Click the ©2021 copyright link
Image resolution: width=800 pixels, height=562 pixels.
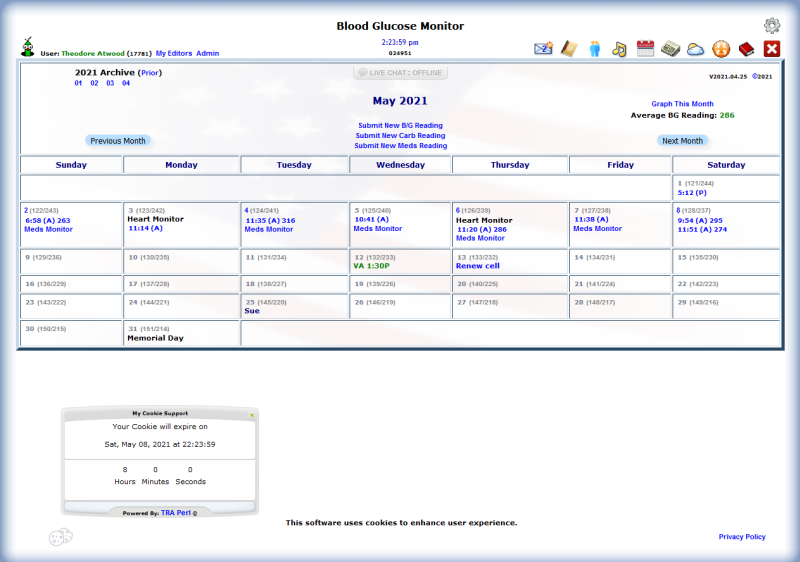[x=762, y=76]
